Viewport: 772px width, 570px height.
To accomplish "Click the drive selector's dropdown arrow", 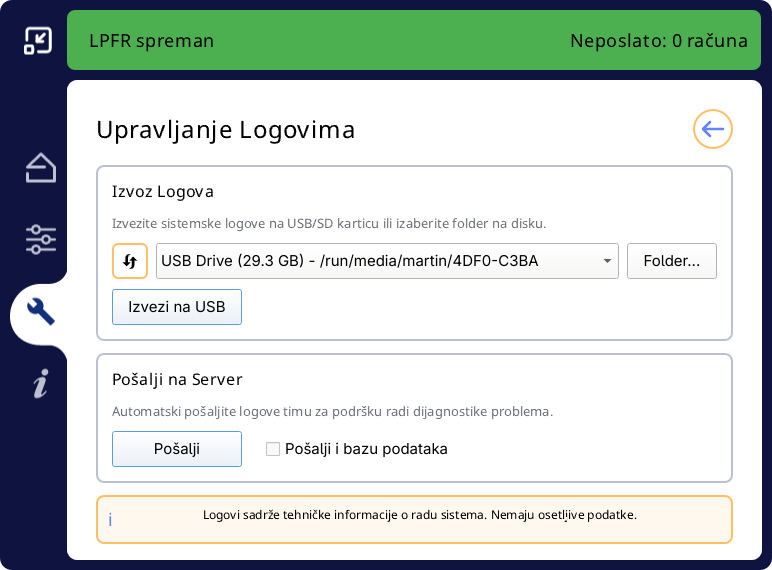I will [x=607, y=262].
